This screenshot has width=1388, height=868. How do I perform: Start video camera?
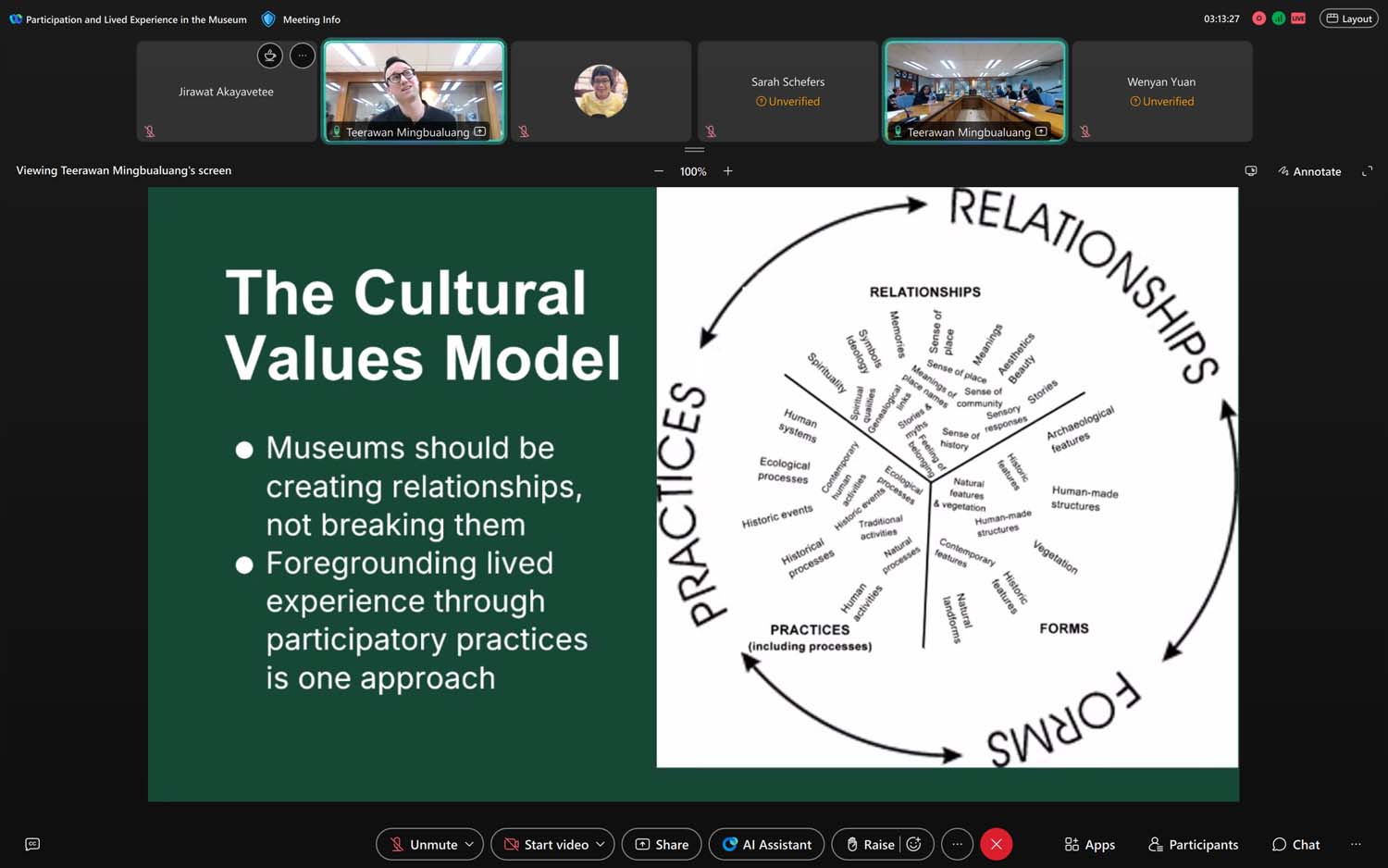pos(545,844)
